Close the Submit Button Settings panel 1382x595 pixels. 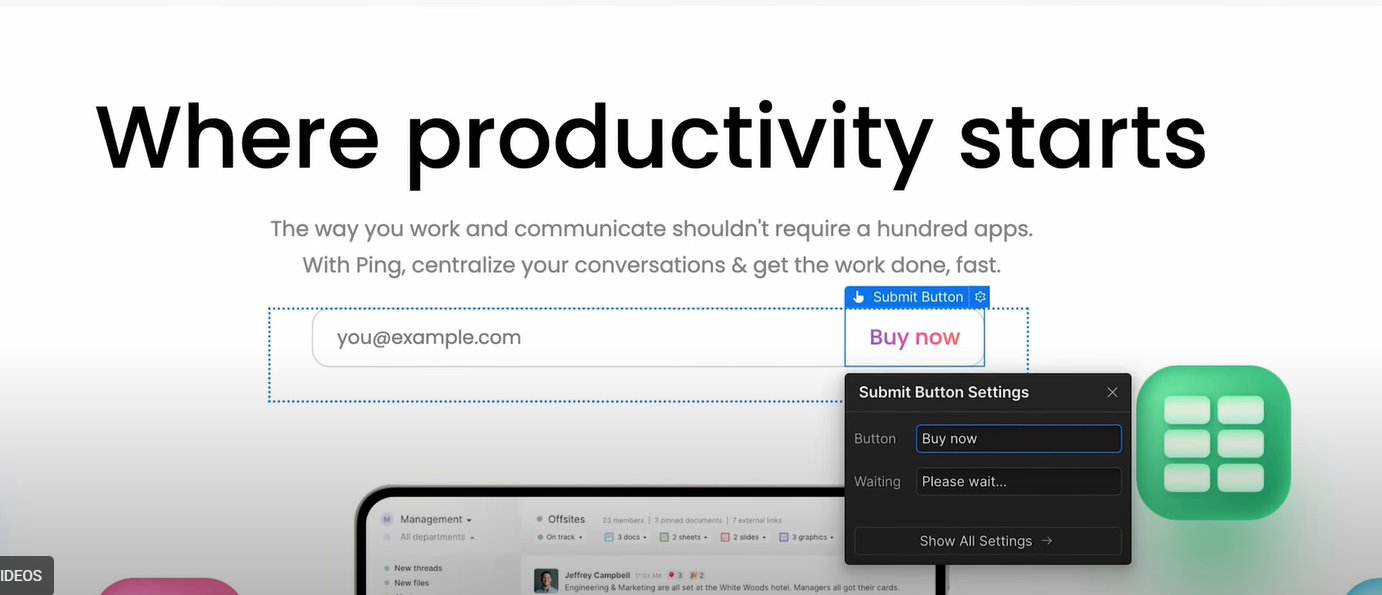(x=1112, y=392)
